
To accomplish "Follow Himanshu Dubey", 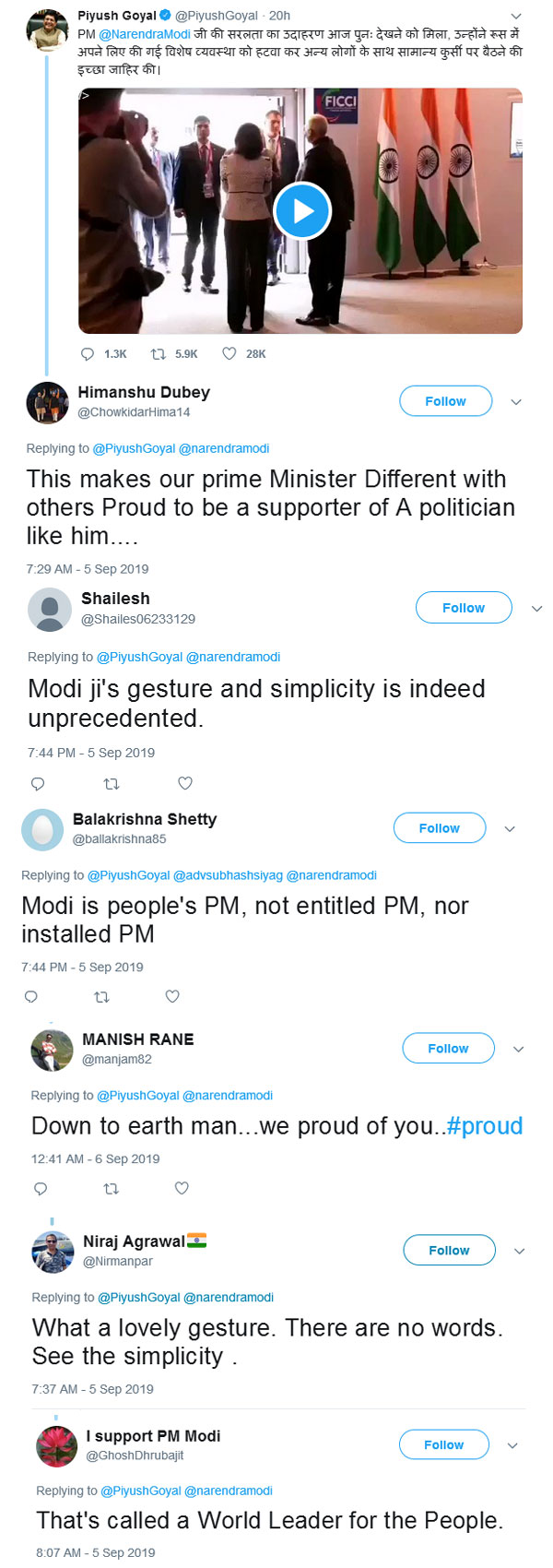I will pos(445,401).
